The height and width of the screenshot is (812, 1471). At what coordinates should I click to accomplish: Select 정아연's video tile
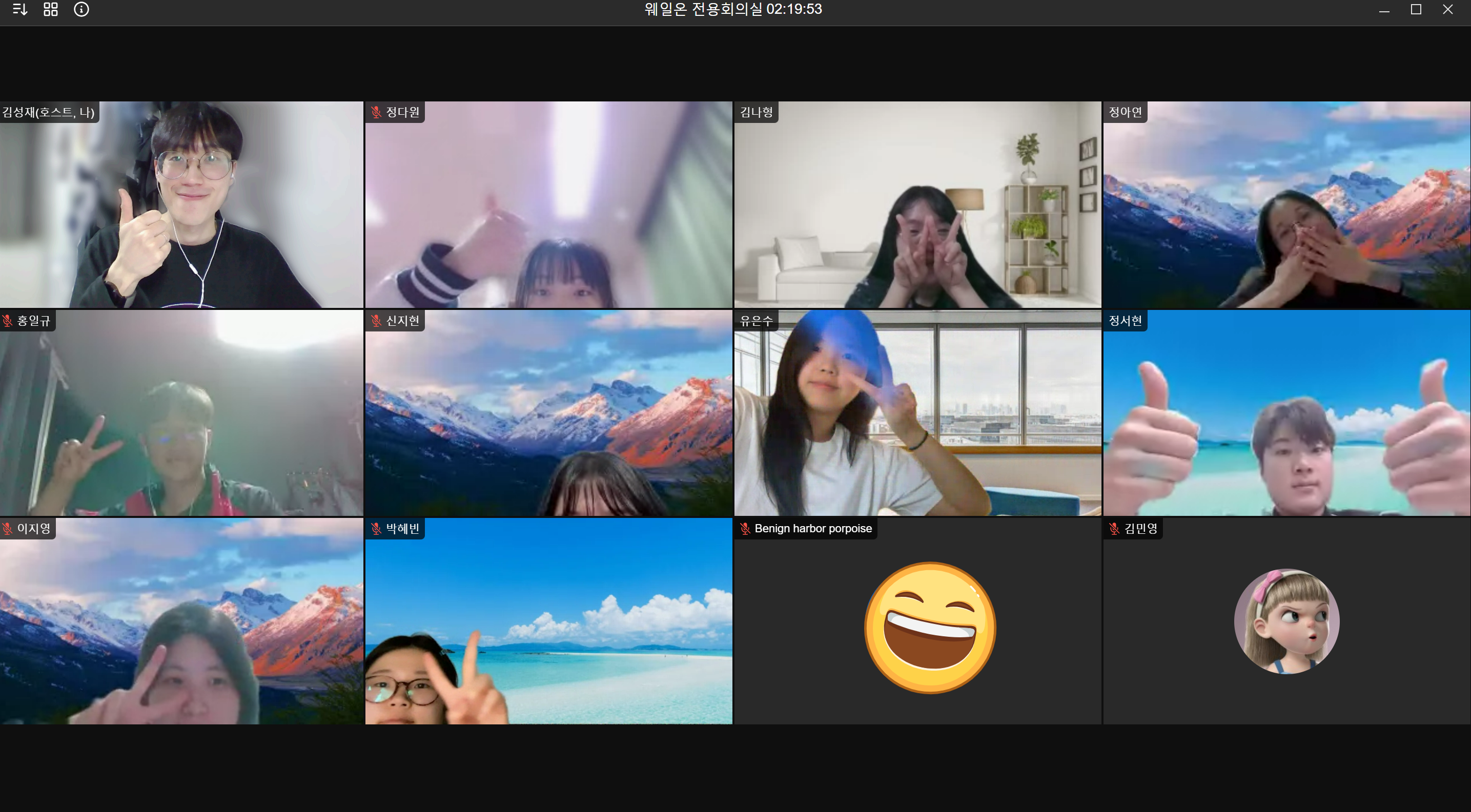click(1286, 205)
